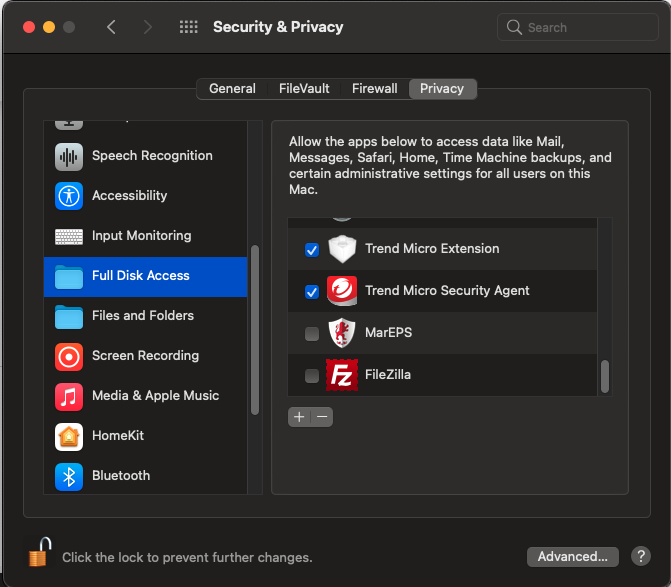Click the Accessibility figure icon
671x587 pixels.
click(x=68, y=196)
